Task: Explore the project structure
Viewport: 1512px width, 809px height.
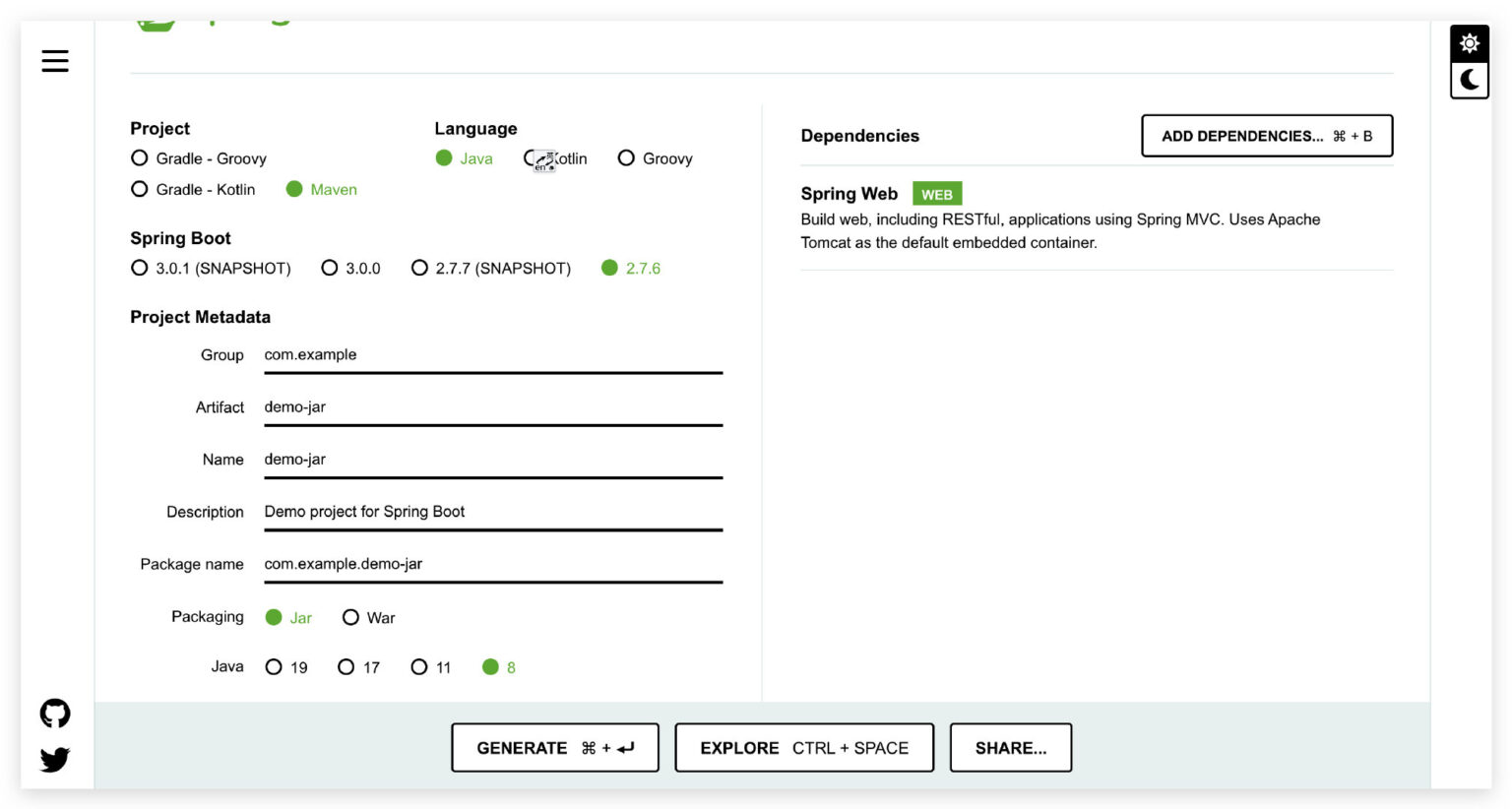Action: click(803, 747)
